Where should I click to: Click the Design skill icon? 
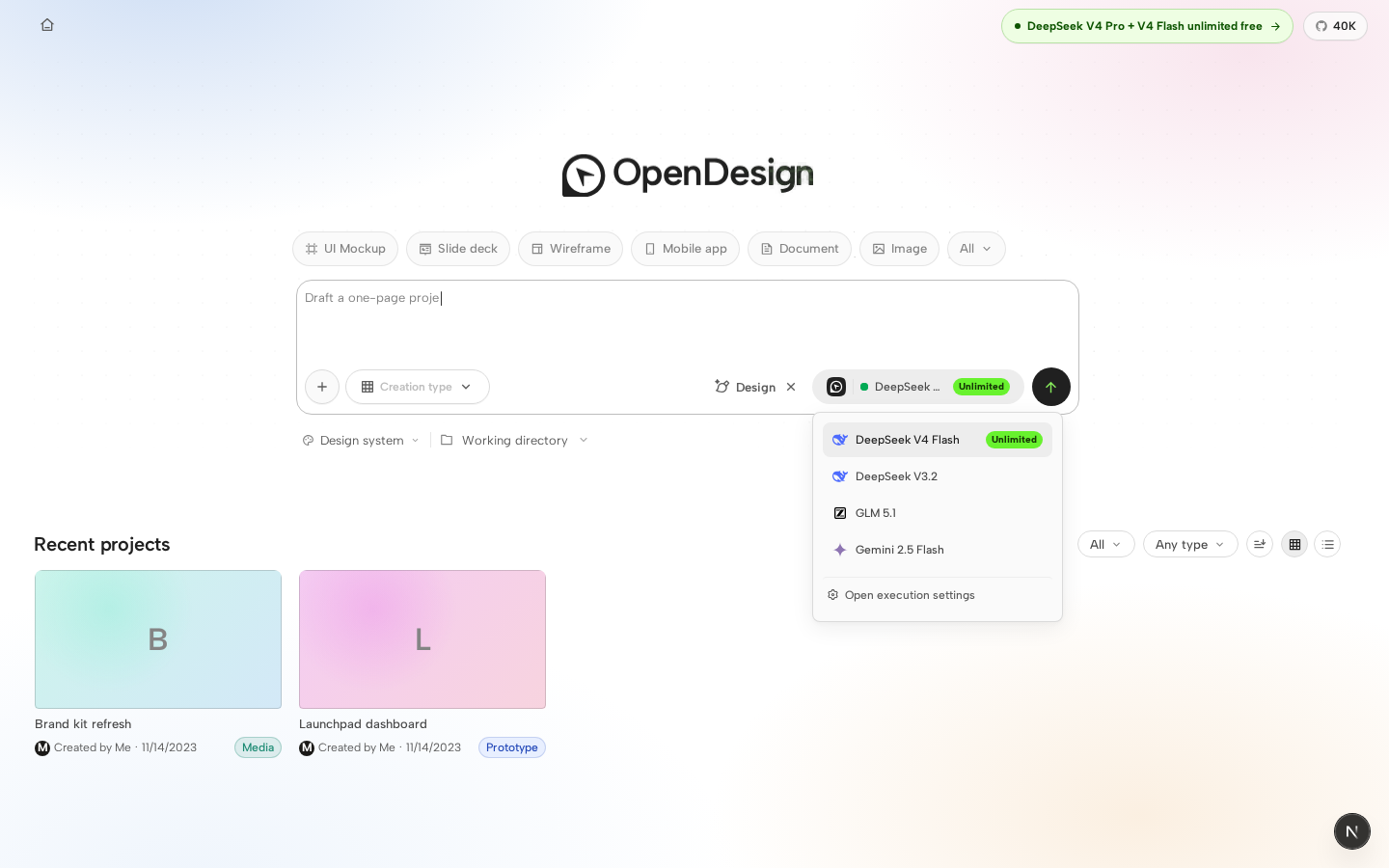722,387
